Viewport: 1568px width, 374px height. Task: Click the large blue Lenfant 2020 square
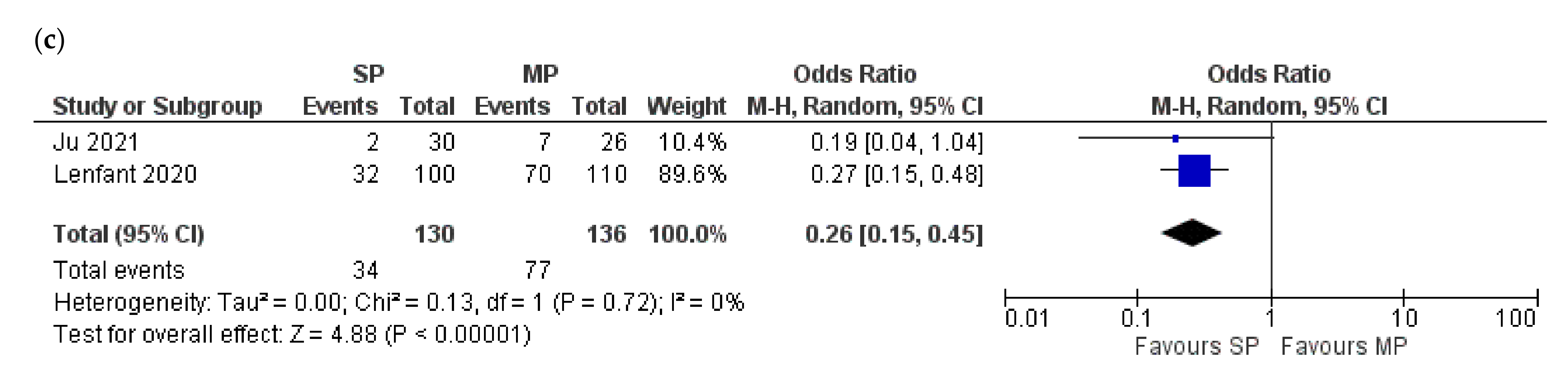coord(1194,171)
